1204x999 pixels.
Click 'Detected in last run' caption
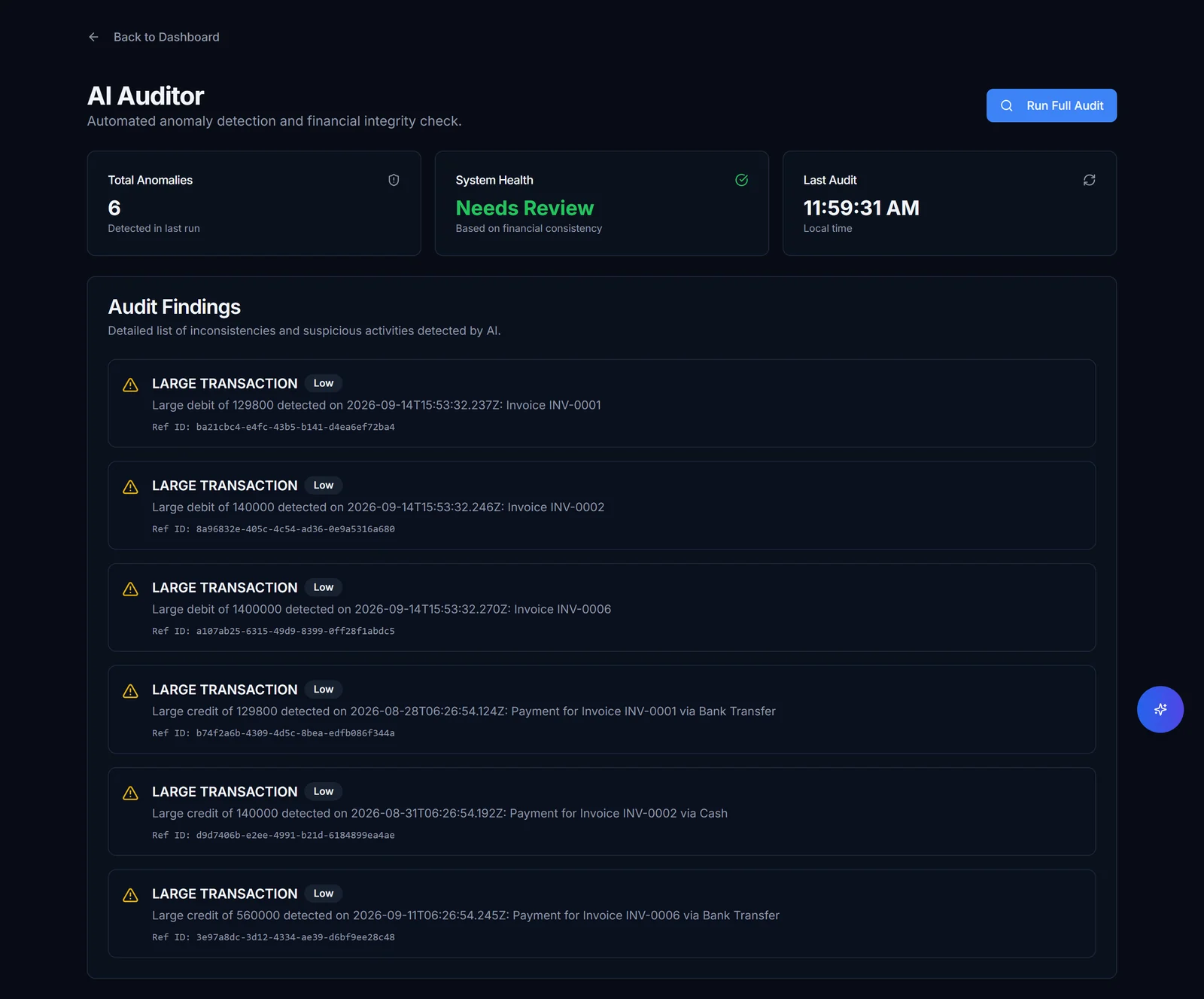click(154, 228)
